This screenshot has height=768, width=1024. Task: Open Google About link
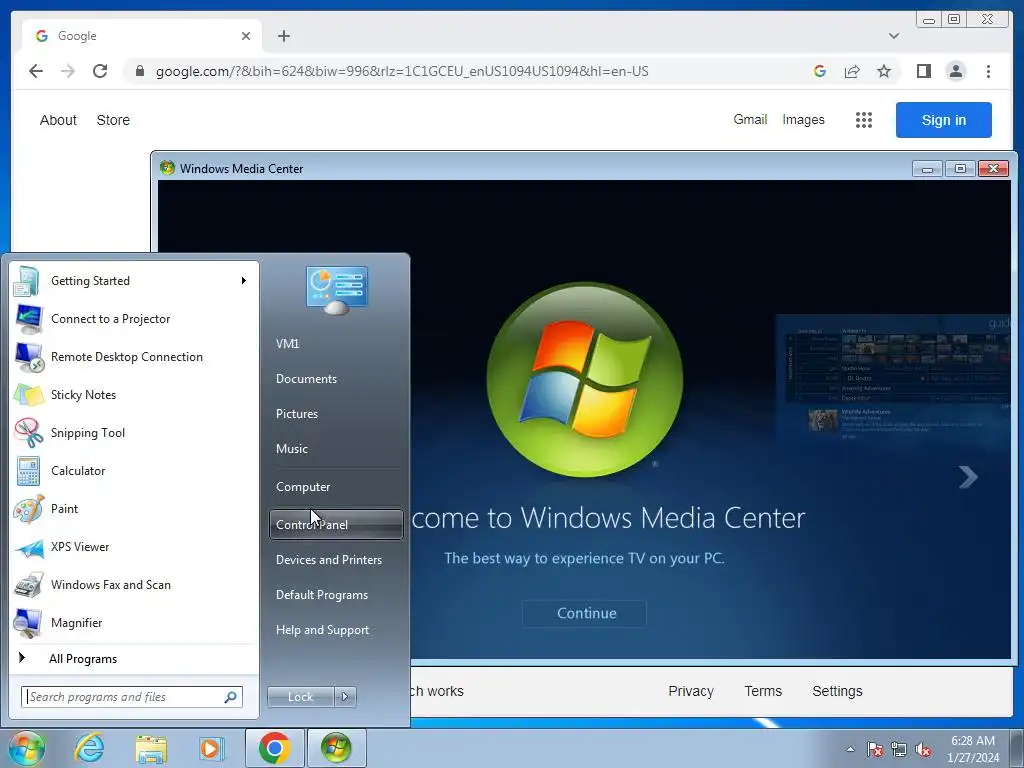58,120
